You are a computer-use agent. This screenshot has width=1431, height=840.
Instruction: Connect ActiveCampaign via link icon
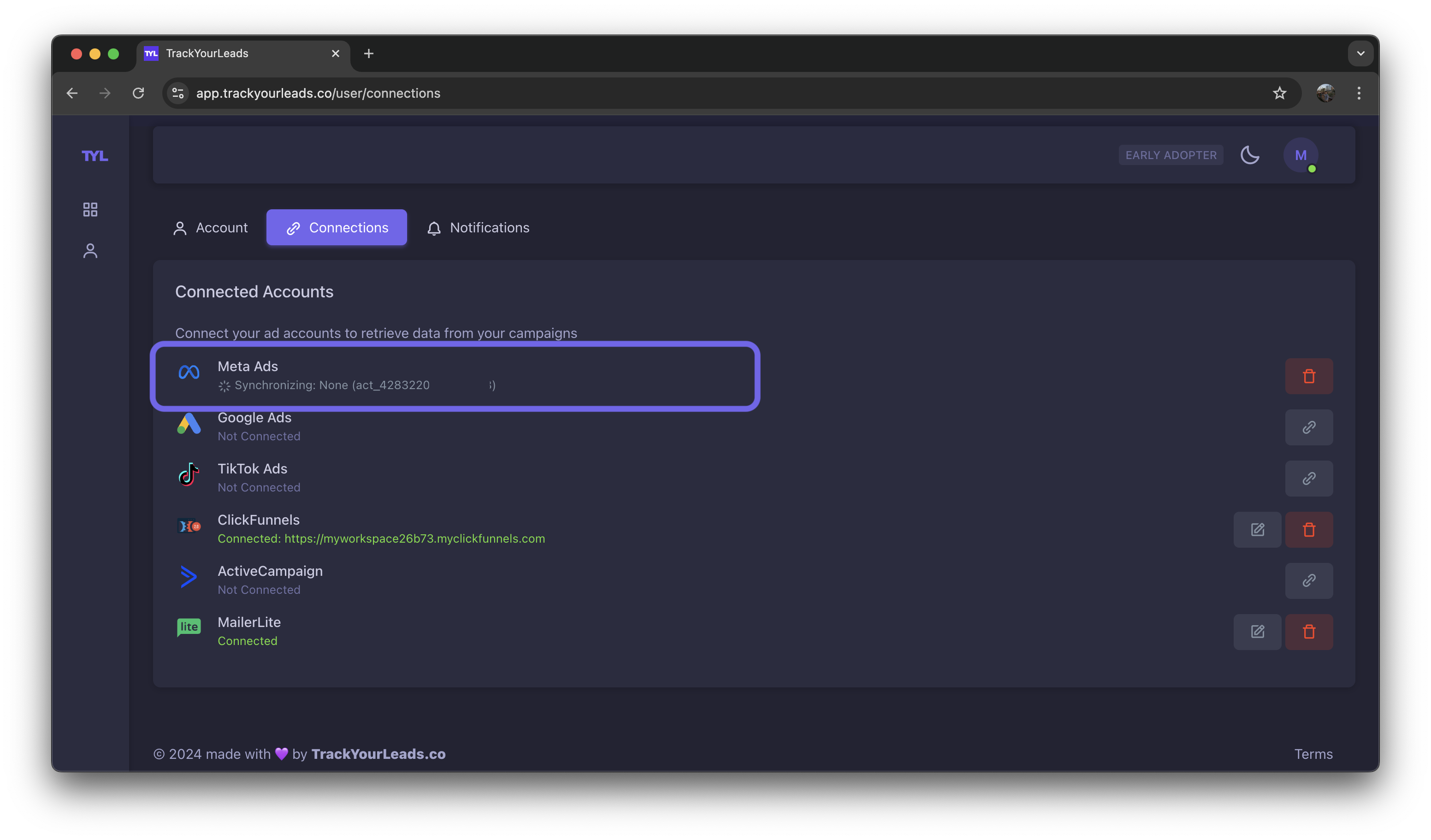(x=1309, y=580)
